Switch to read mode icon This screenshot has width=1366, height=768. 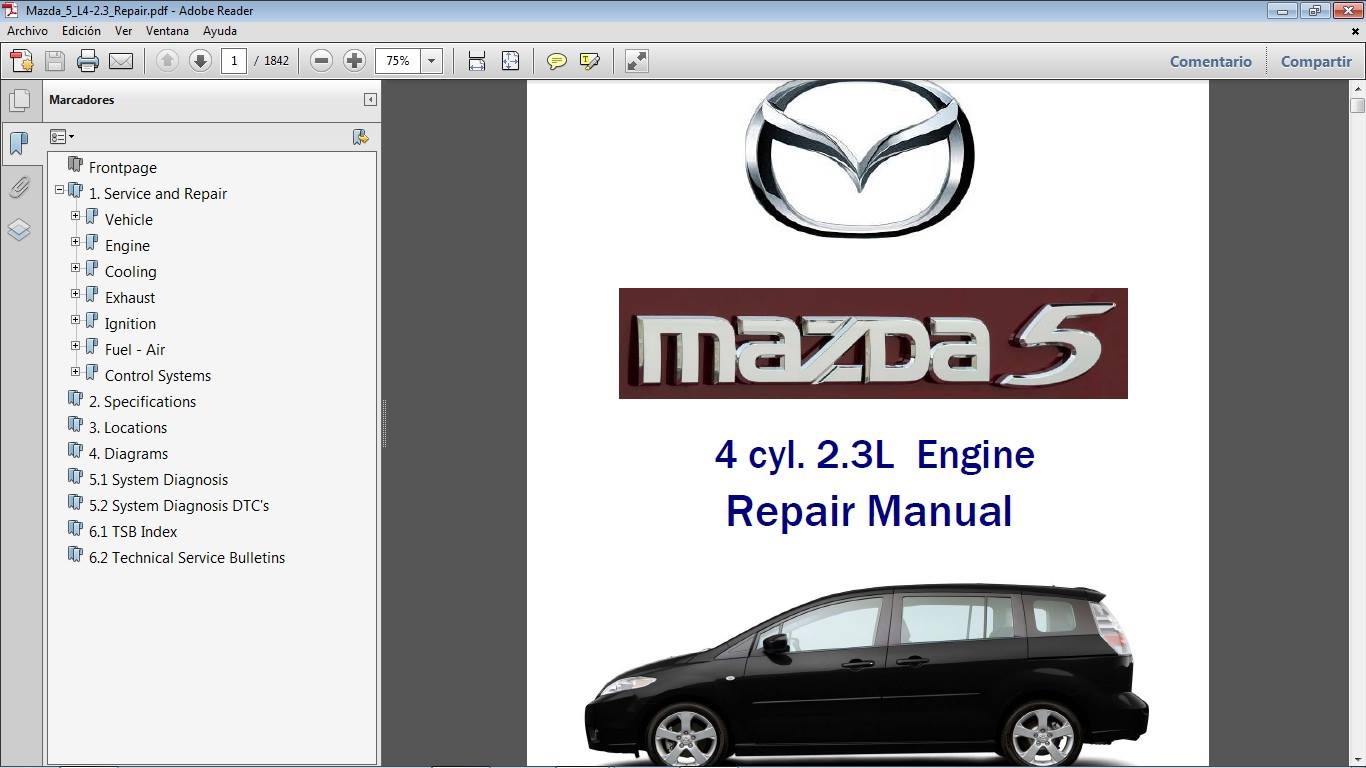click(637, 61)
